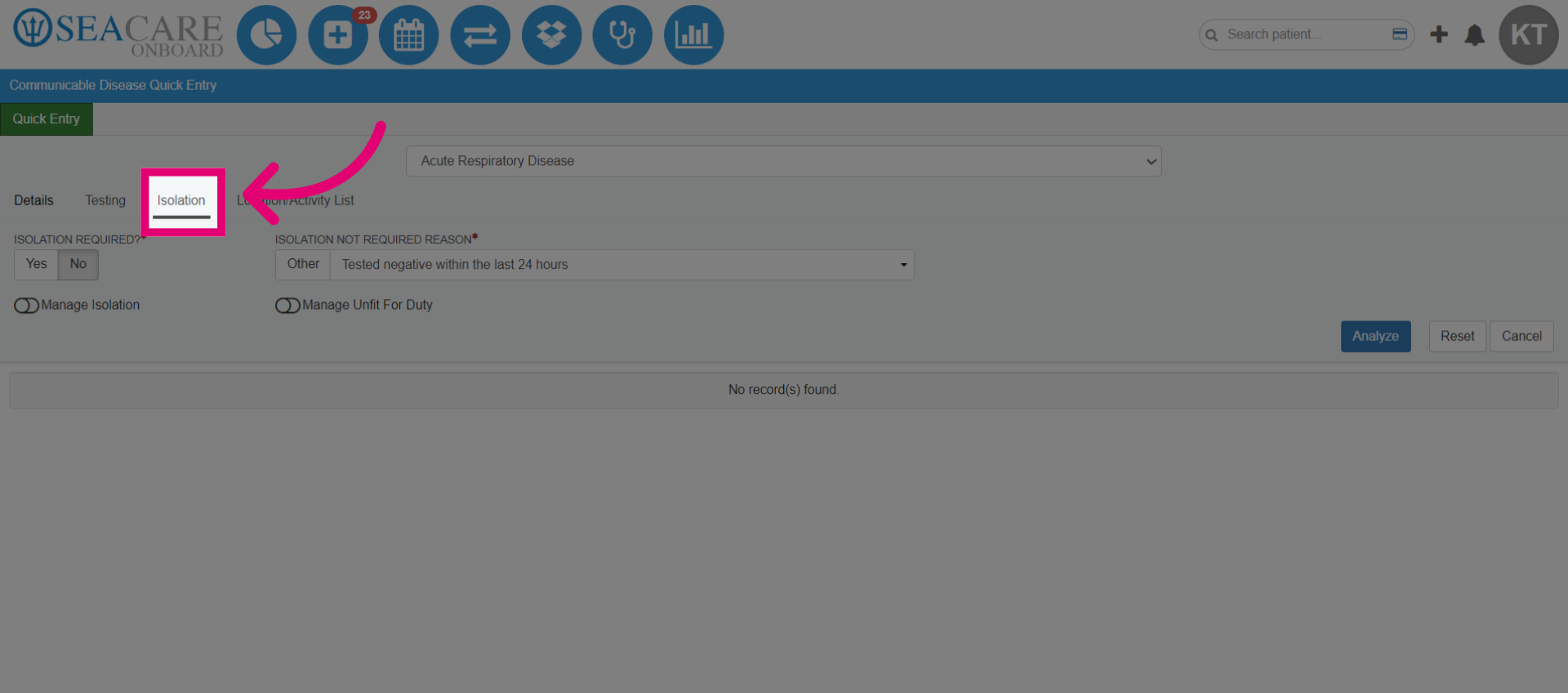Click the Cancel button
Image resolution: width=1568 pixels, height=693 pixels.
coord(1521,337)
